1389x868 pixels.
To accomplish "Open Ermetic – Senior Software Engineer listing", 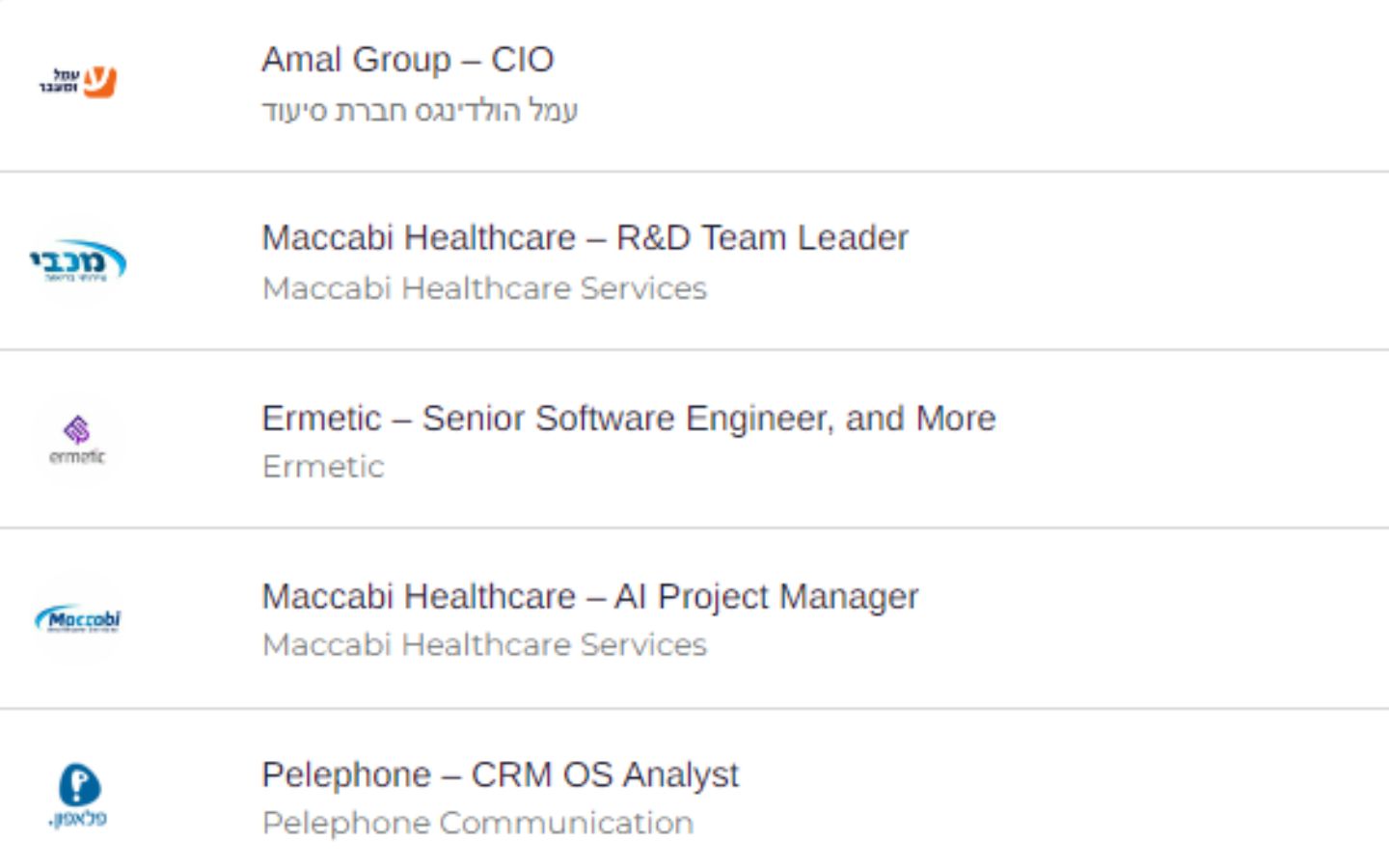I will (x=628, y=418).
